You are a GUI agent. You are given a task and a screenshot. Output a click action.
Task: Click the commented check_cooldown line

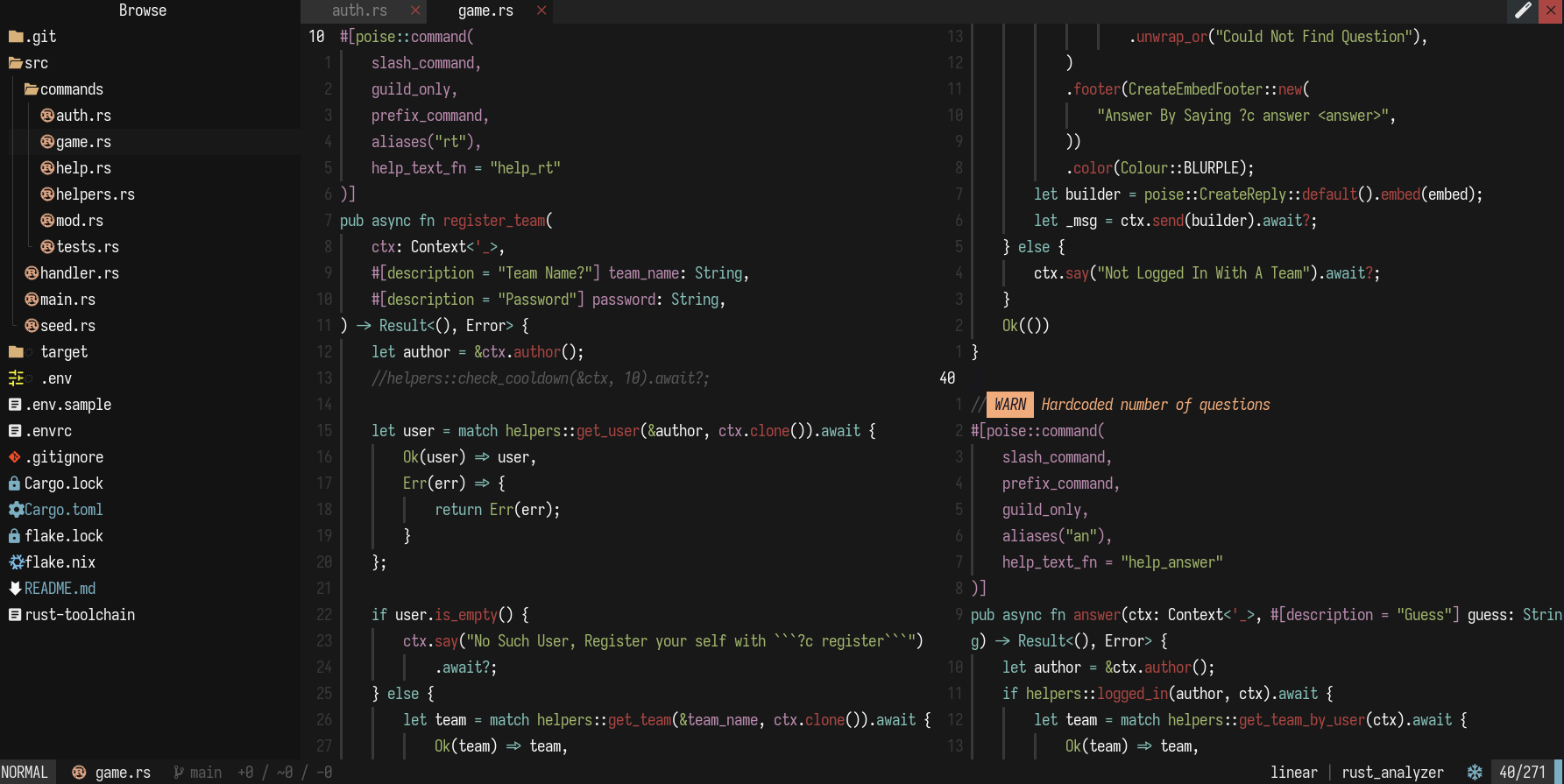pyautogui.click(x=540, y=378)
